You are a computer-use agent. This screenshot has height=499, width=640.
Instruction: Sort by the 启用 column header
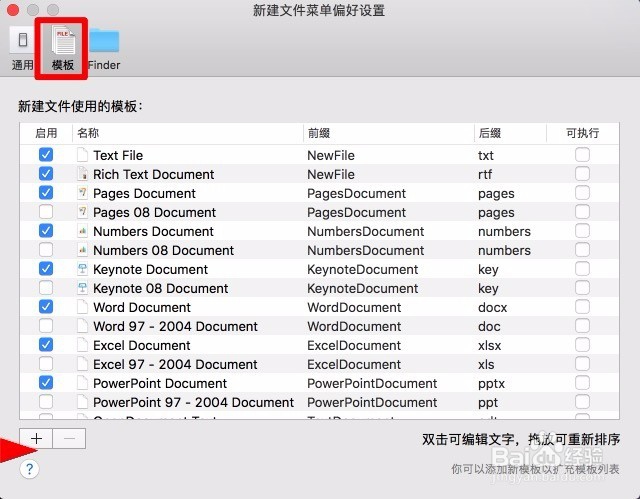coord(46,133)
